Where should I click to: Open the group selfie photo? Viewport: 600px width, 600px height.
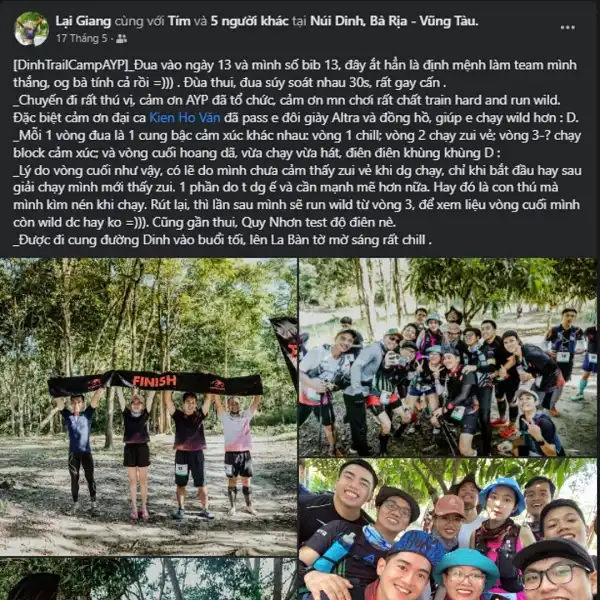pyautogui.click(x=447, y=529)
